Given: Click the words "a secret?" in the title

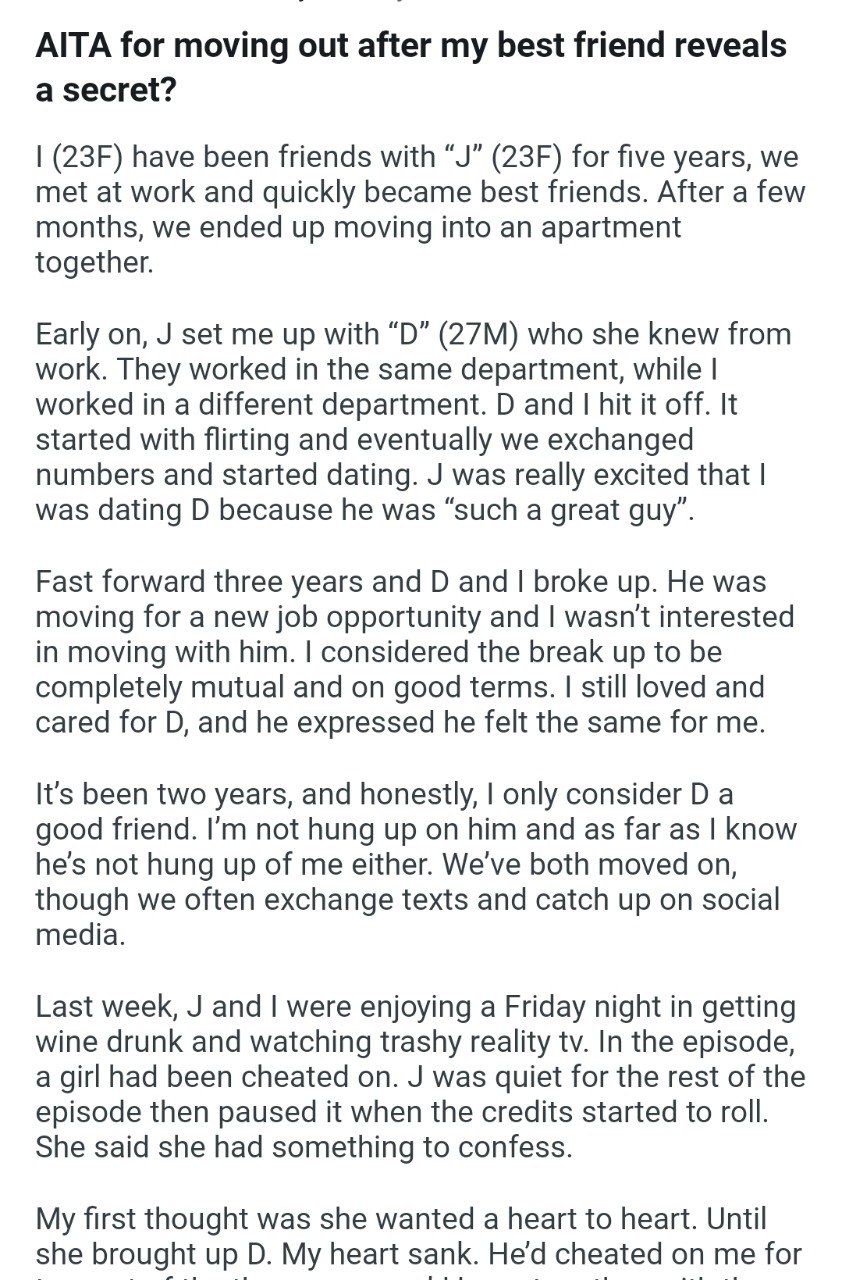Looking at the screenshot, I should coord(107,90).
